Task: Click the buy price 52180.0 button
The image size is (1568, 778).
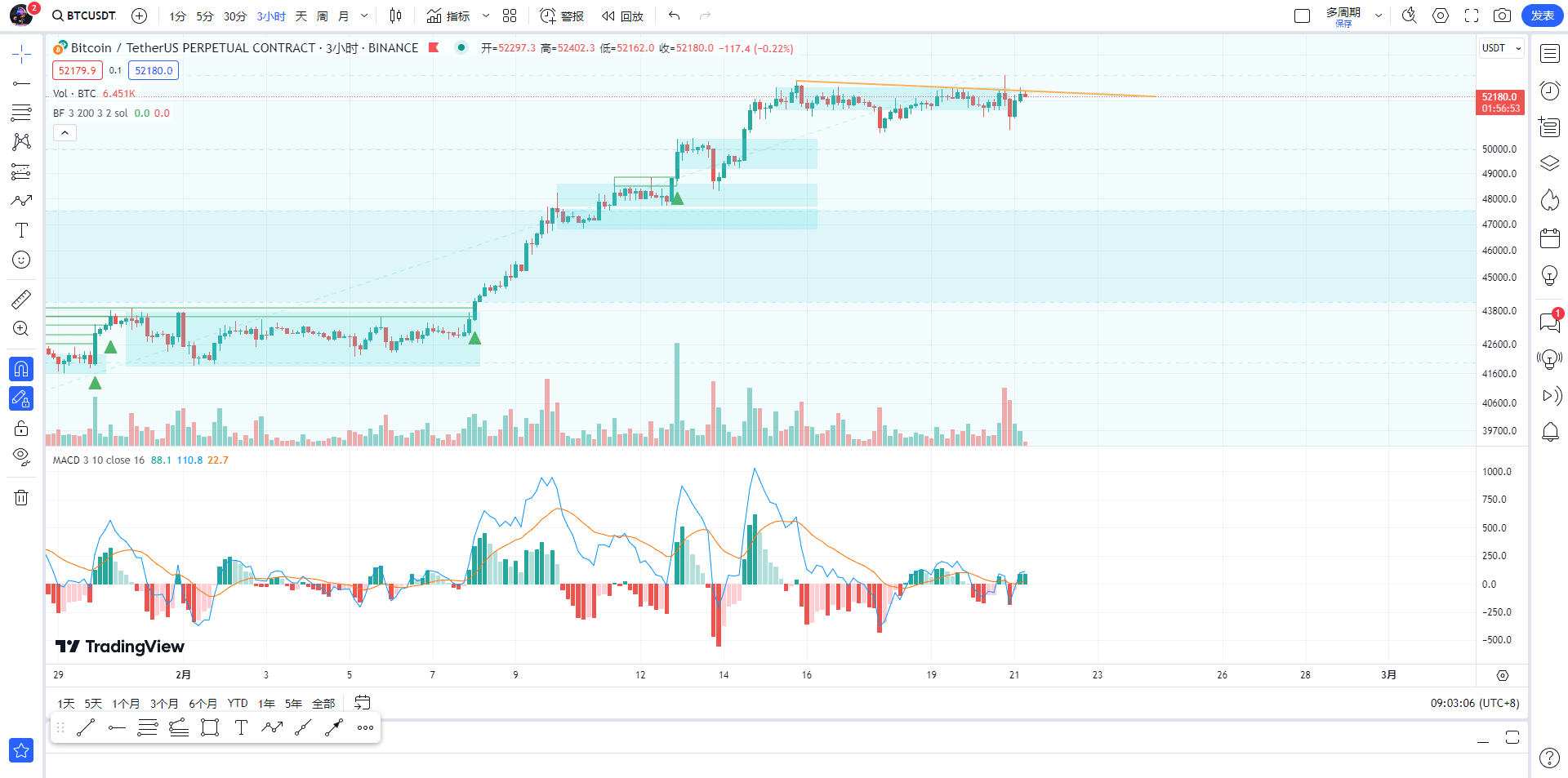Action: point(154,70)
